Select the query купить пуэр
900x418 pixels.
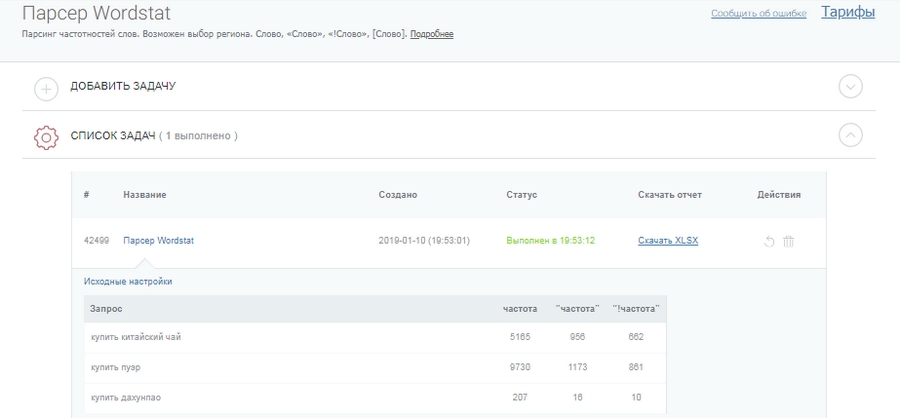(118, 367)
